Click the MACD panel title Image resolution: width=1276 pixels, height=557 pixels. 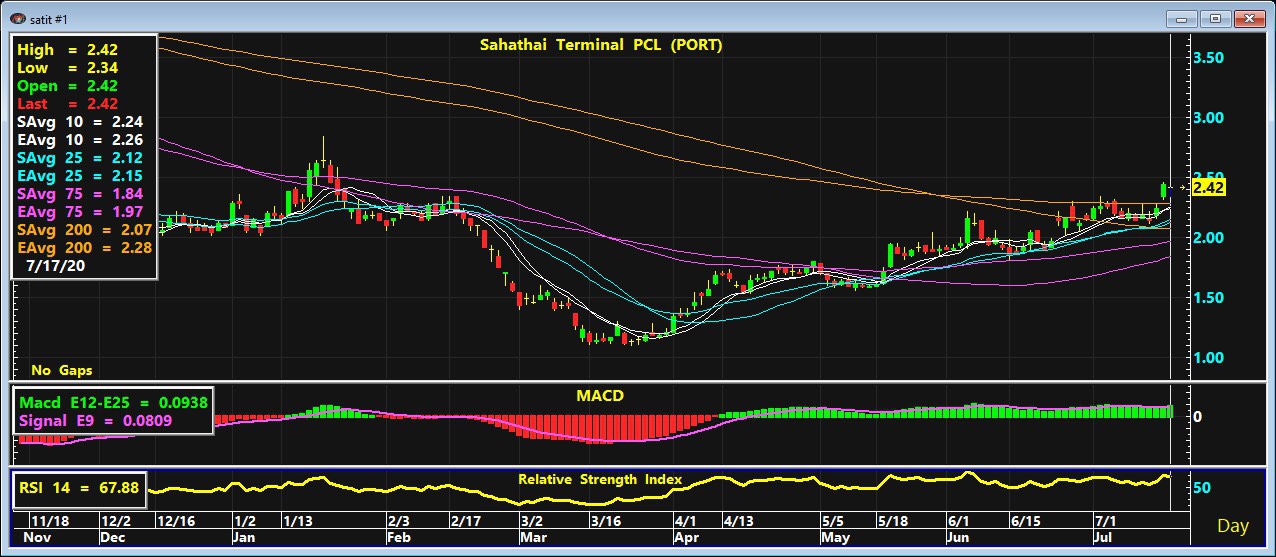coord(600,396)
